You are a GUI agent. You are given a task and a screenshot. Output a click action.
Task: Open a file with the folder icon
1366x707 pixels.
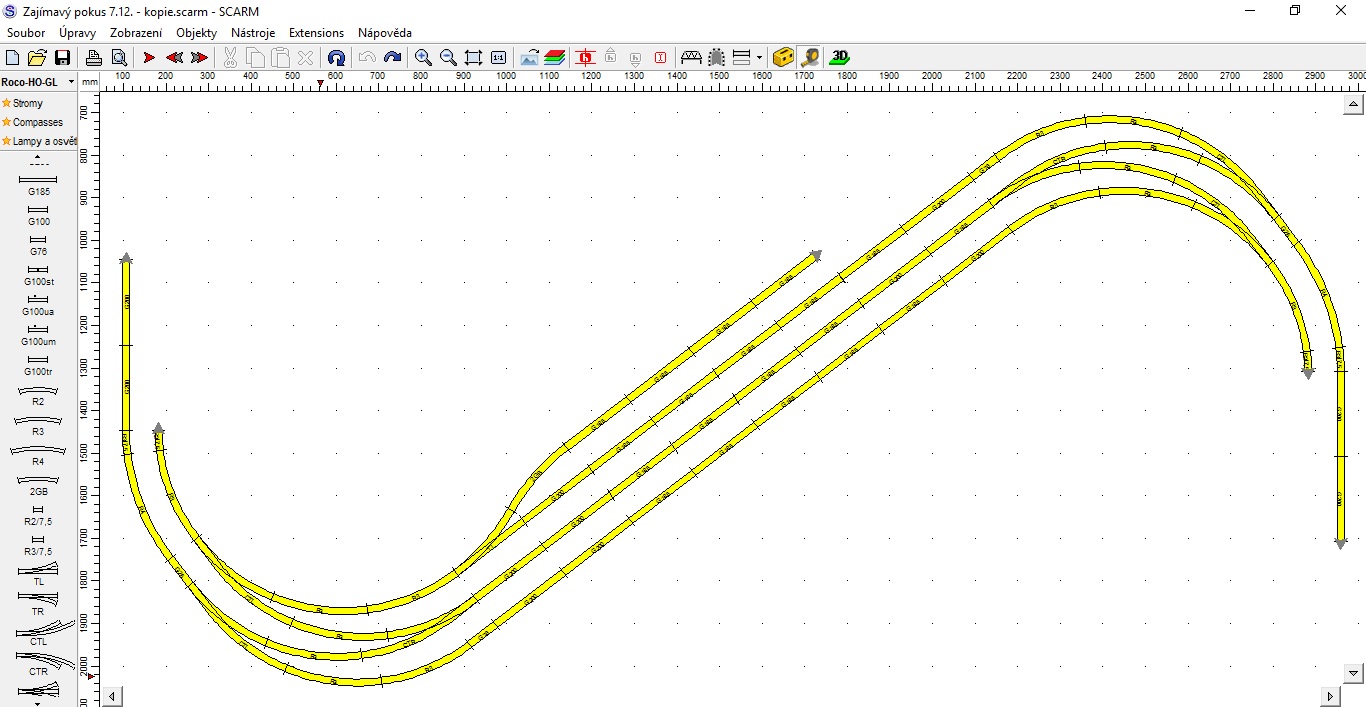tap(37, 58)
